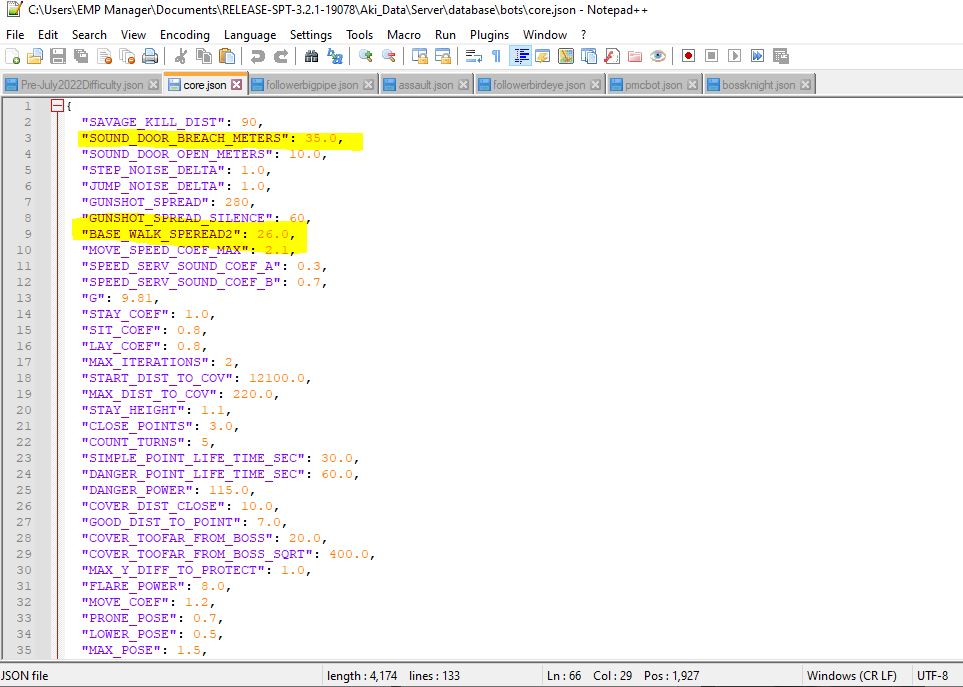
Task: Click the macro Playback icon
Action: 735,56
